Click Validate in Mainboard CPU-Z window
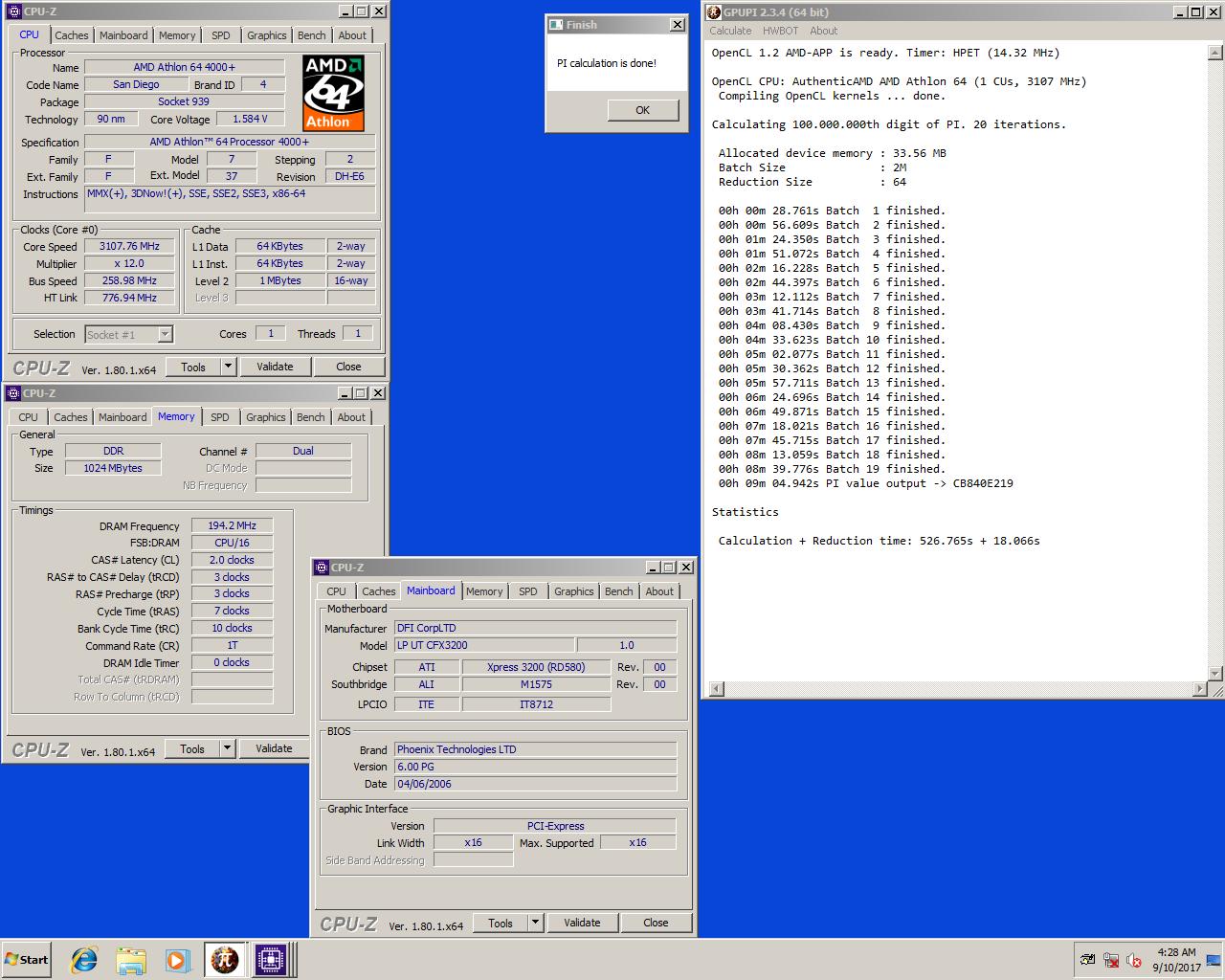 click(x=582, y=923)
